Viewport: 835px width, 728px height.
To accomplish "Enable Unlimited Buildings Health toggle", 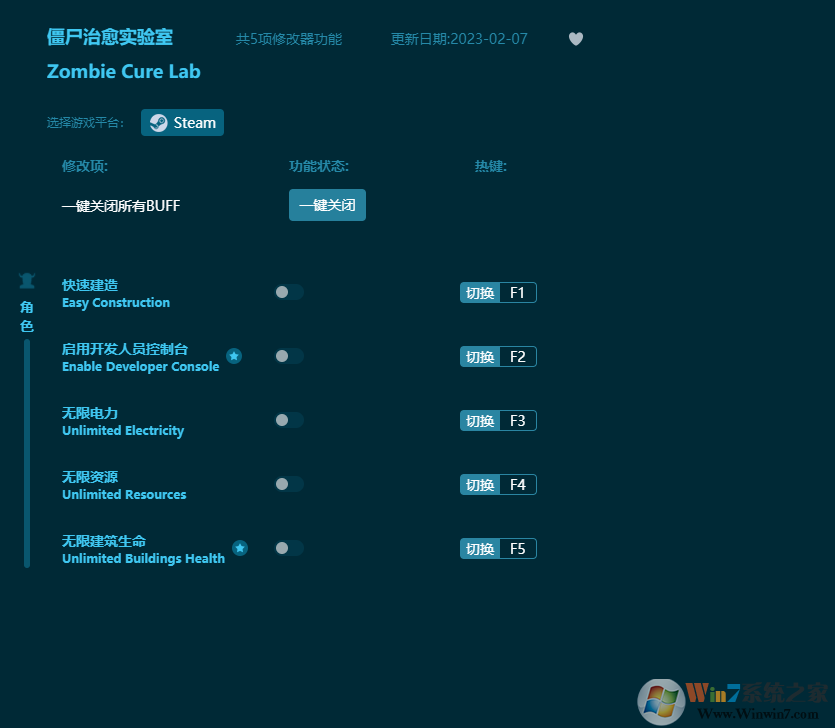I will pos(289,548).
